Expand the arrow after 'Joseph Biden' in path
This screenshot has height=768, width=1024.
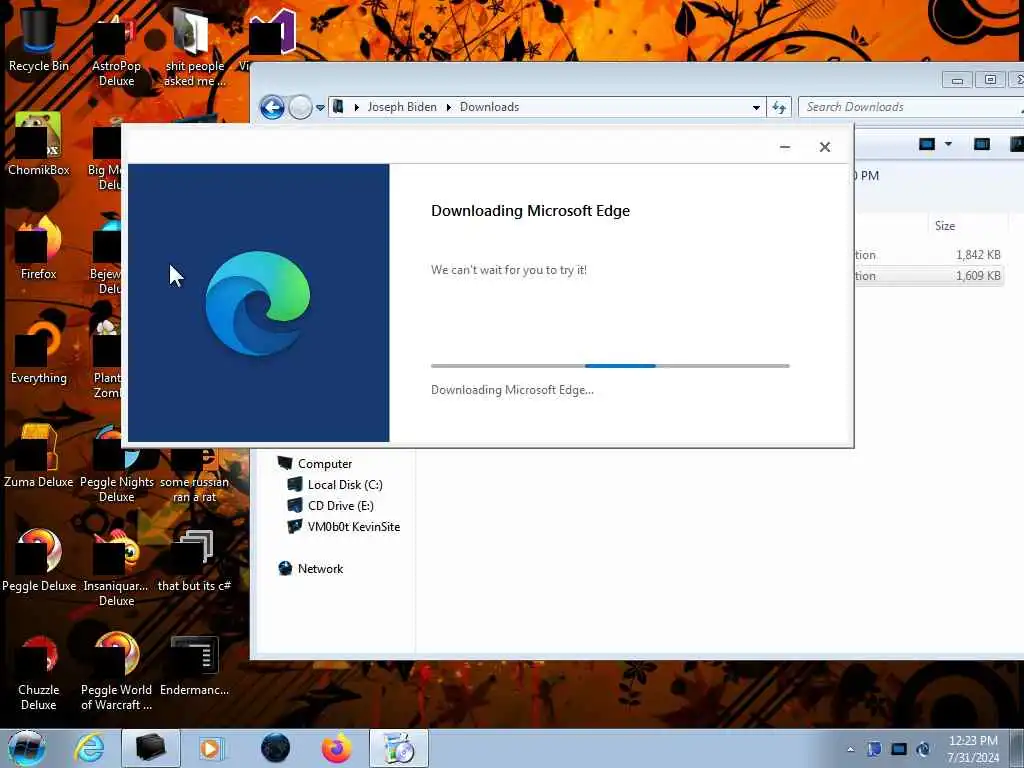[449, 107]
